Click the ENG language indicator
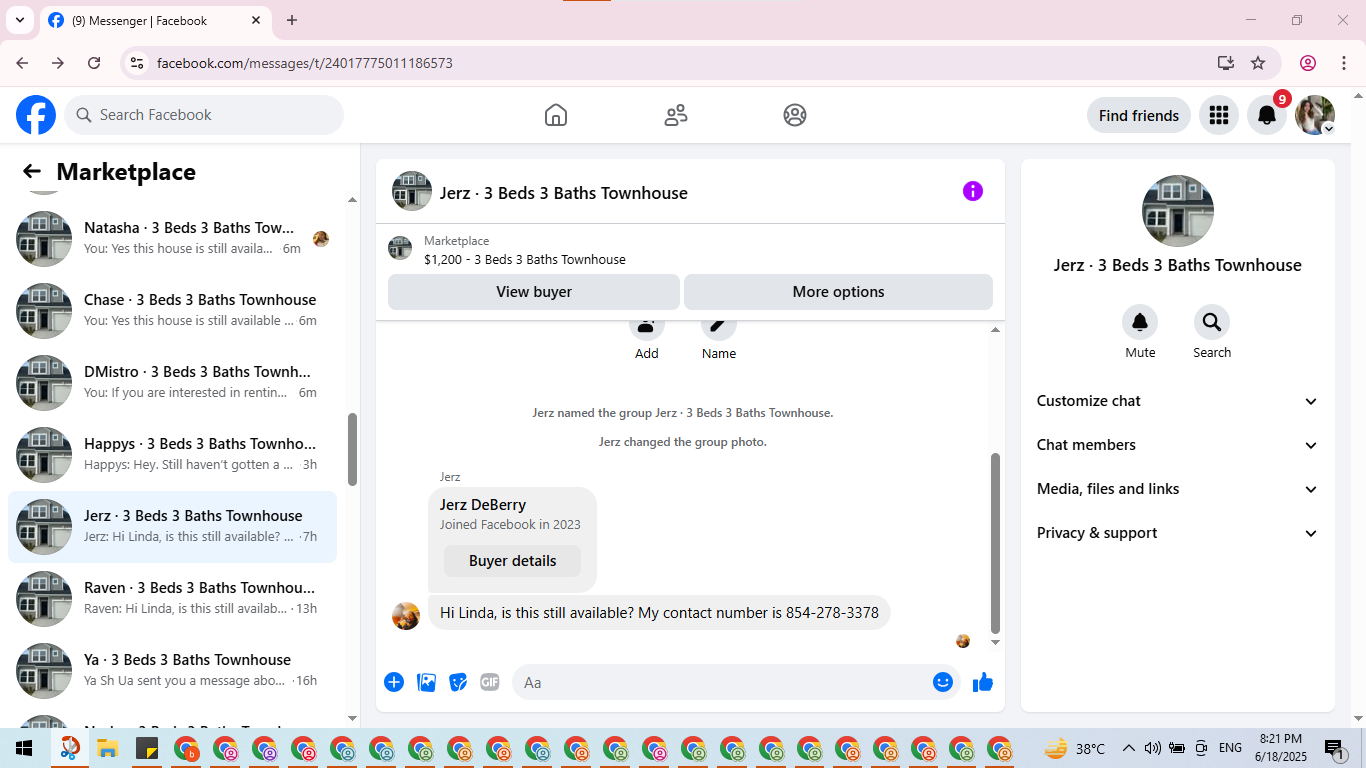Screen dimensions: 1366x768 tap(1230, 748)
